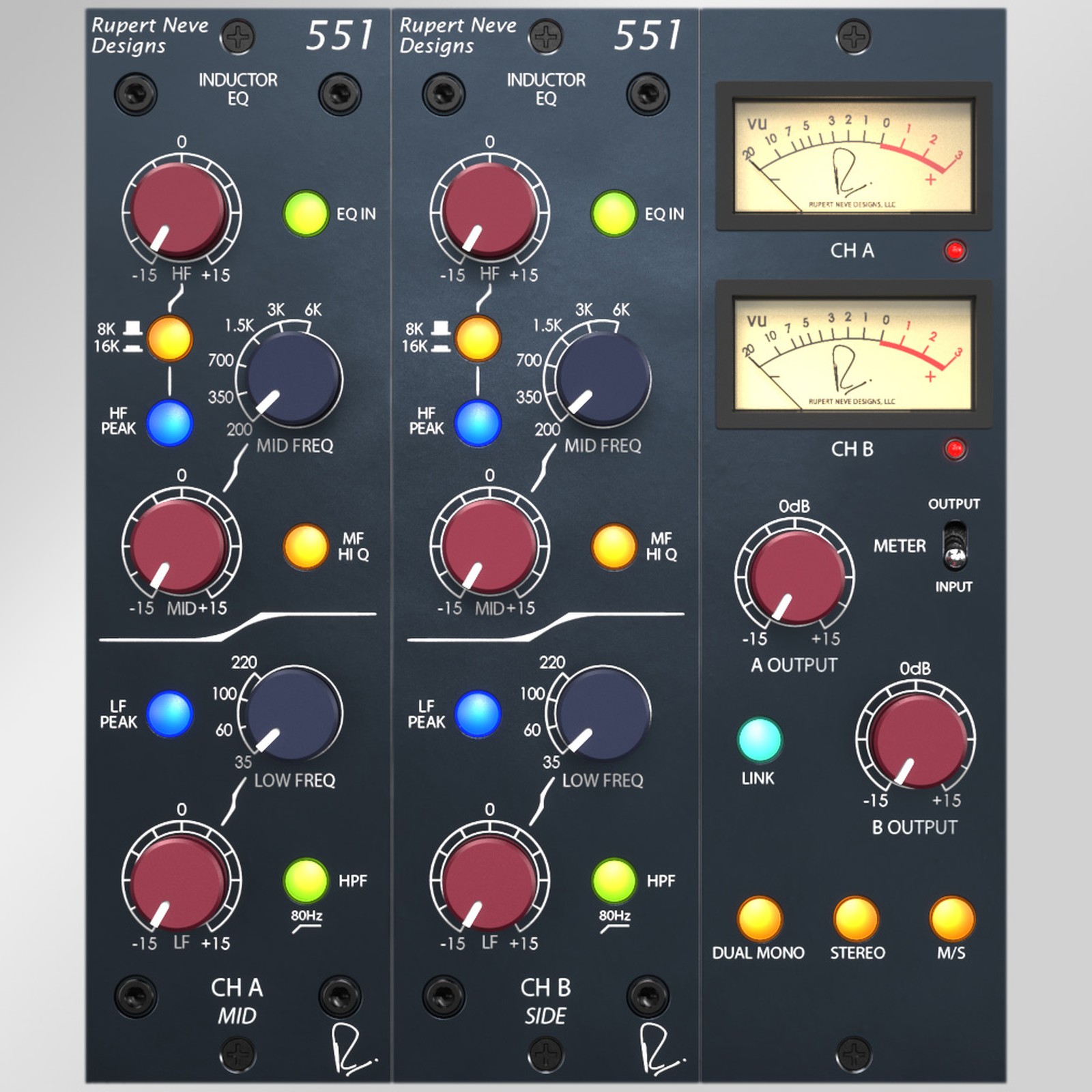Click the red clip LED beside CH A

tap(955, 250)
